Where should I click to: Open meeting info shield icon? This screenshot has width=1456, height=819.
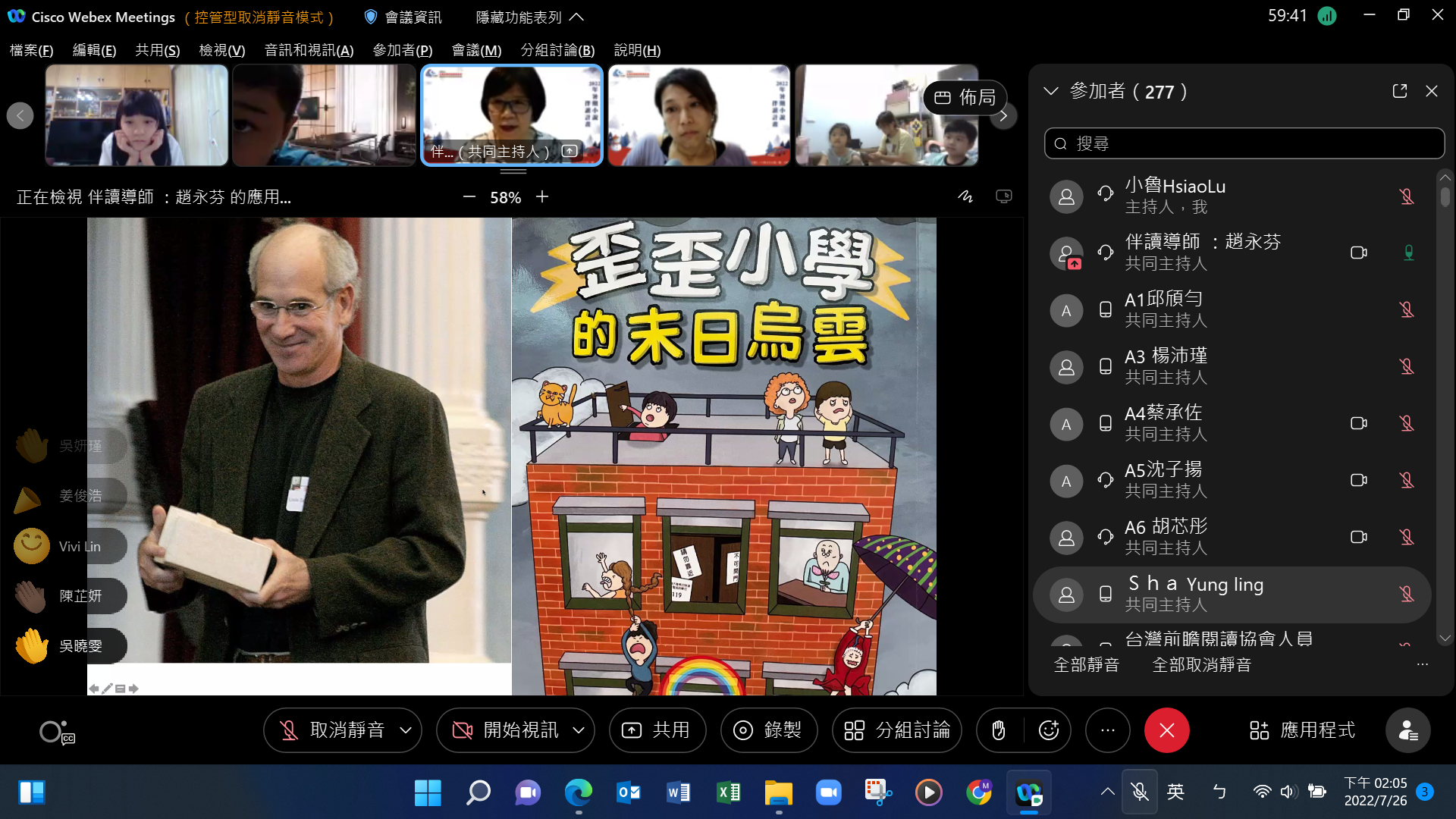371,17
